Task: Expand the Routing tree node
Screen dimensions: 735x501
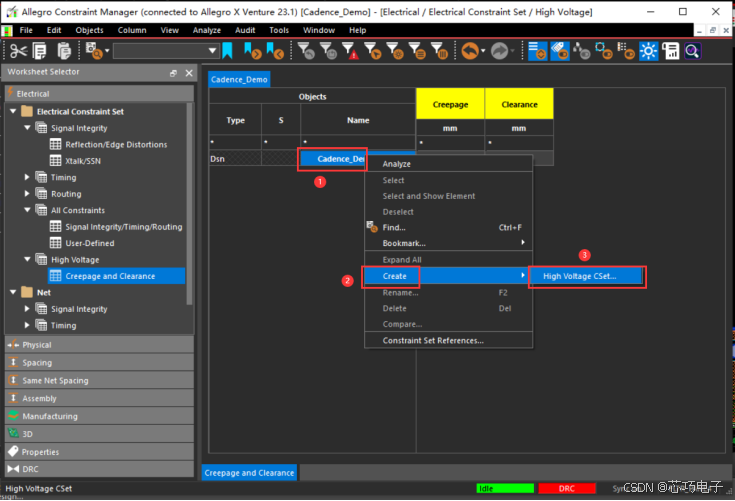Action: click(27, 194)
